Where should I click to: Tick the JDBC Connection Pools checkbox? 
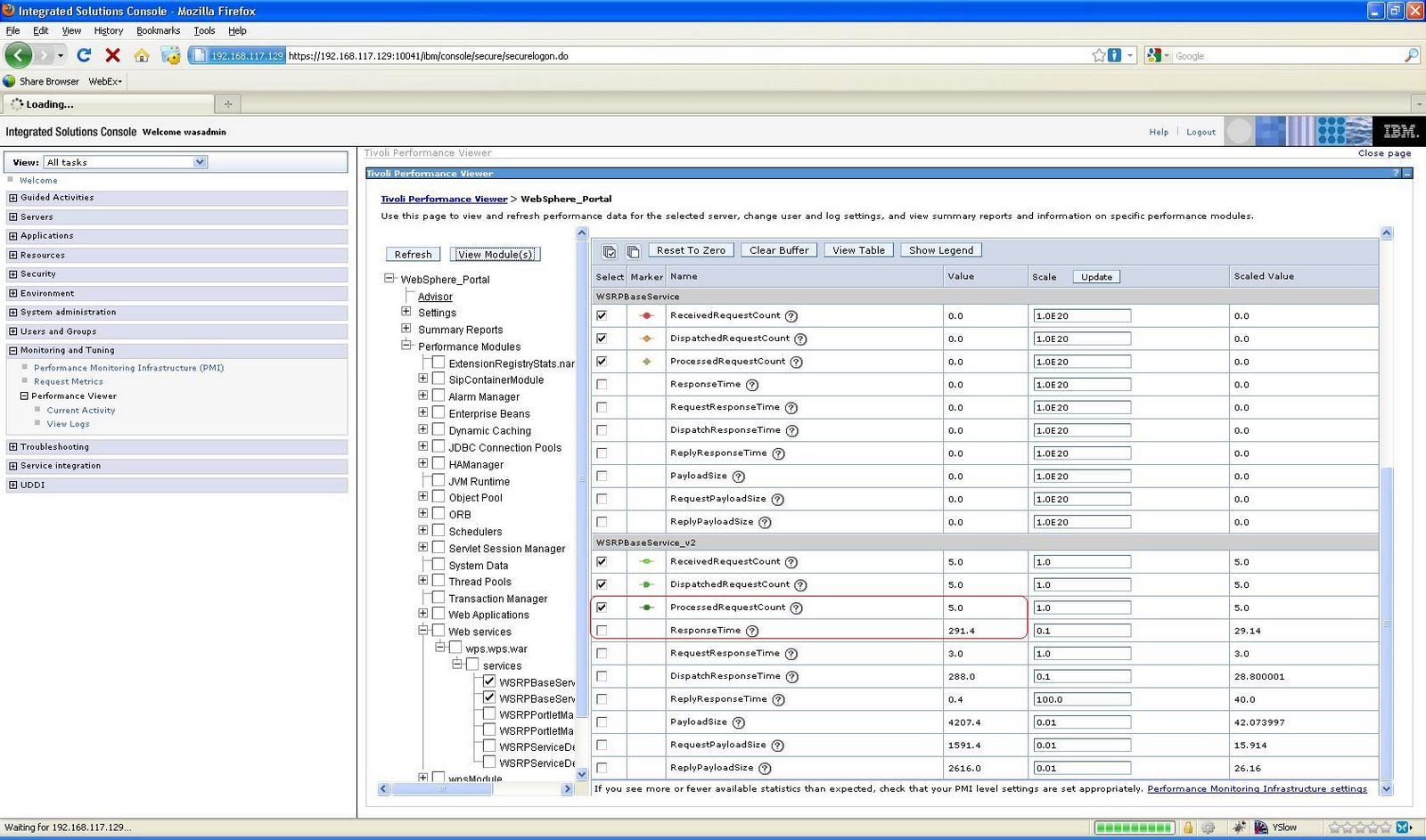[438, 447]
